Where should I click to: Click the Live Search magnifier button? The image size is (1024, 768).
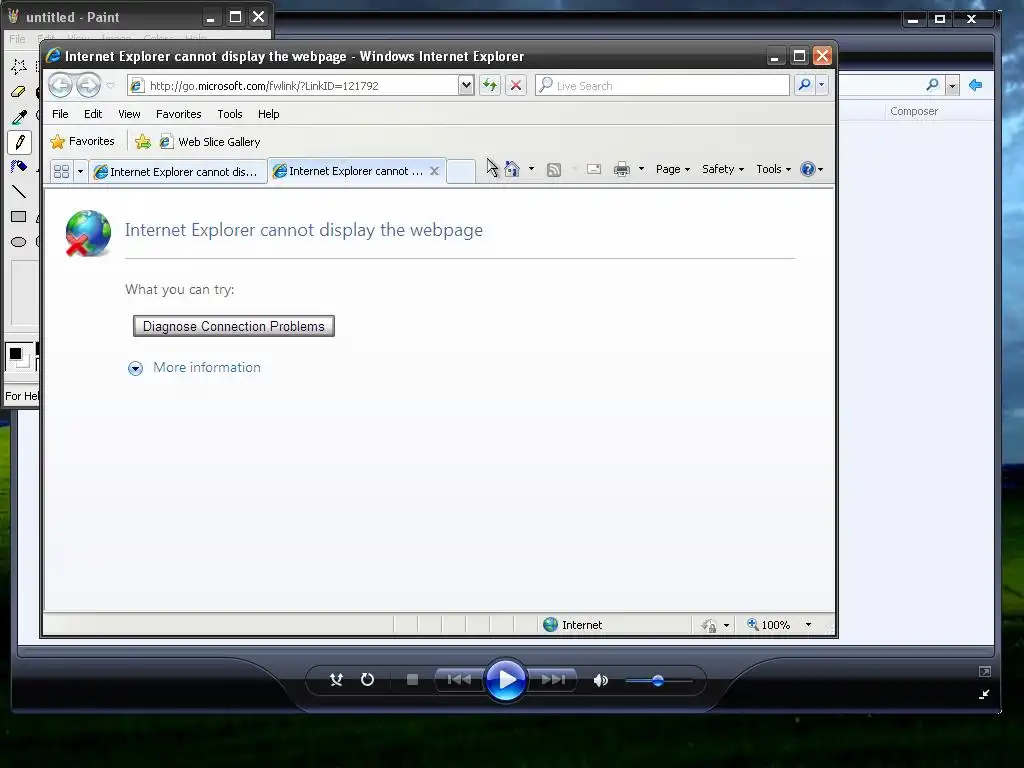804,85
